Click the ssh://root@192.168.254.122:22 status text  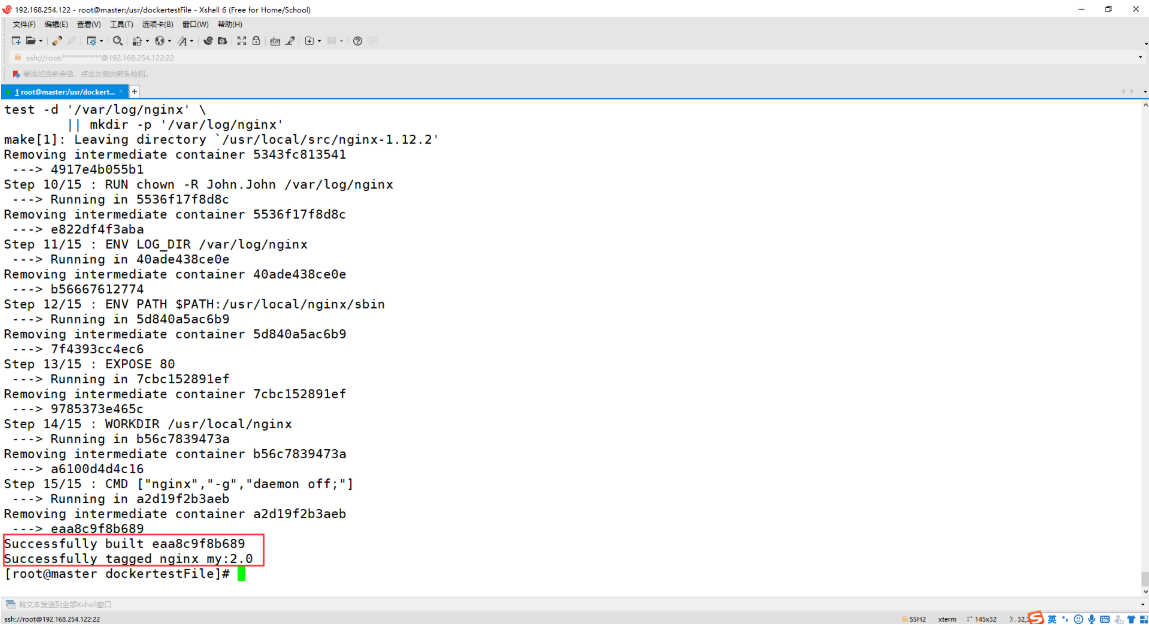(x=52, y=619)
